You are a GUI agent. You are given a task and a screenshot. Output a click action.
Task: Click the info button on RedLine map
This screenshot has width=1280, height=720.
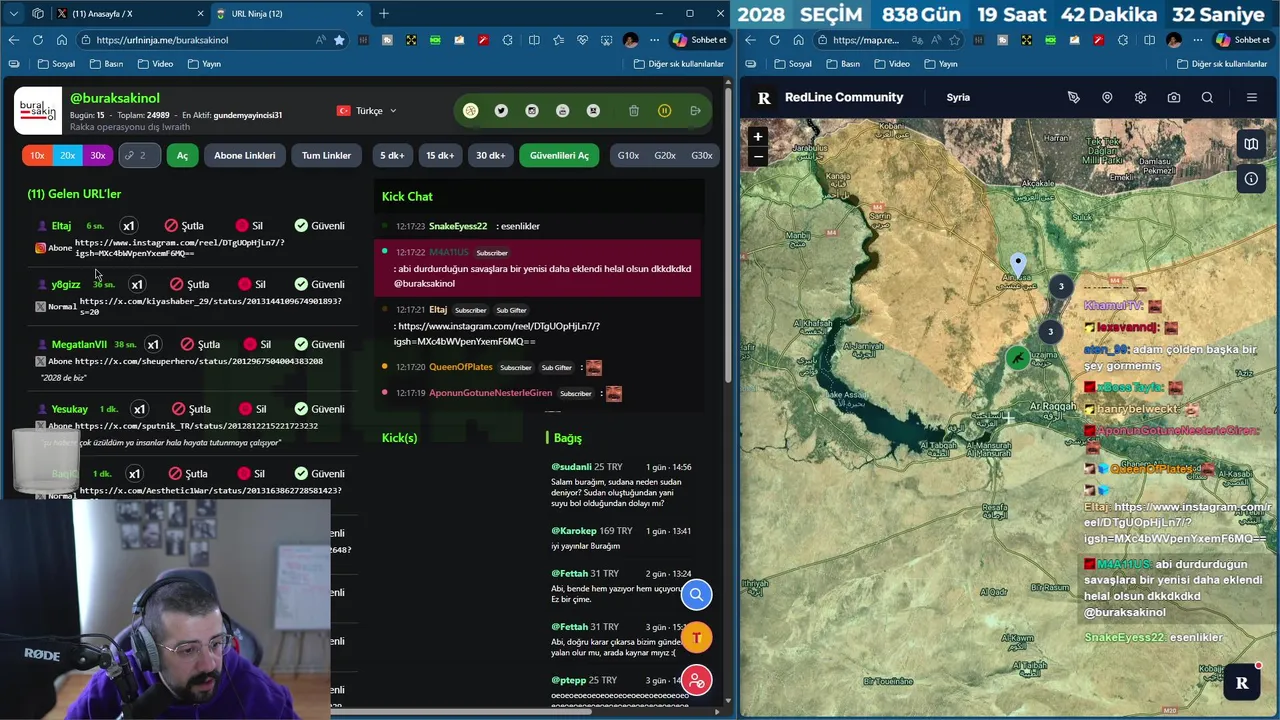click(1251, 179)
